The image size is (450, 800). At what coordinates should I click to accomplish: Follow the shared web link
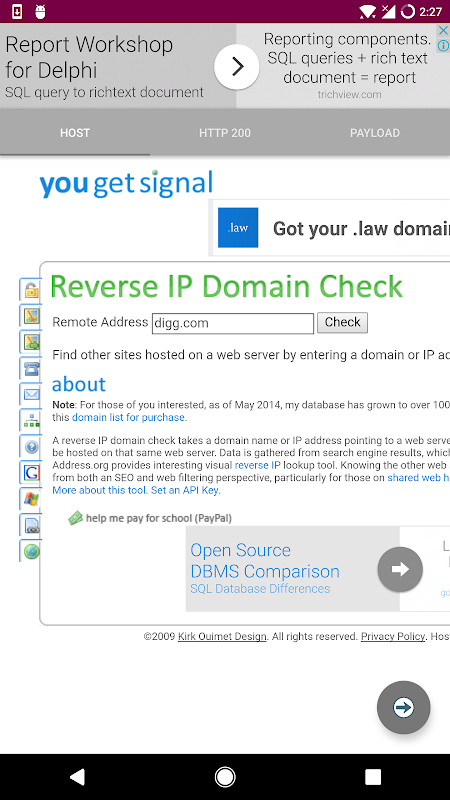click(418, 478)
